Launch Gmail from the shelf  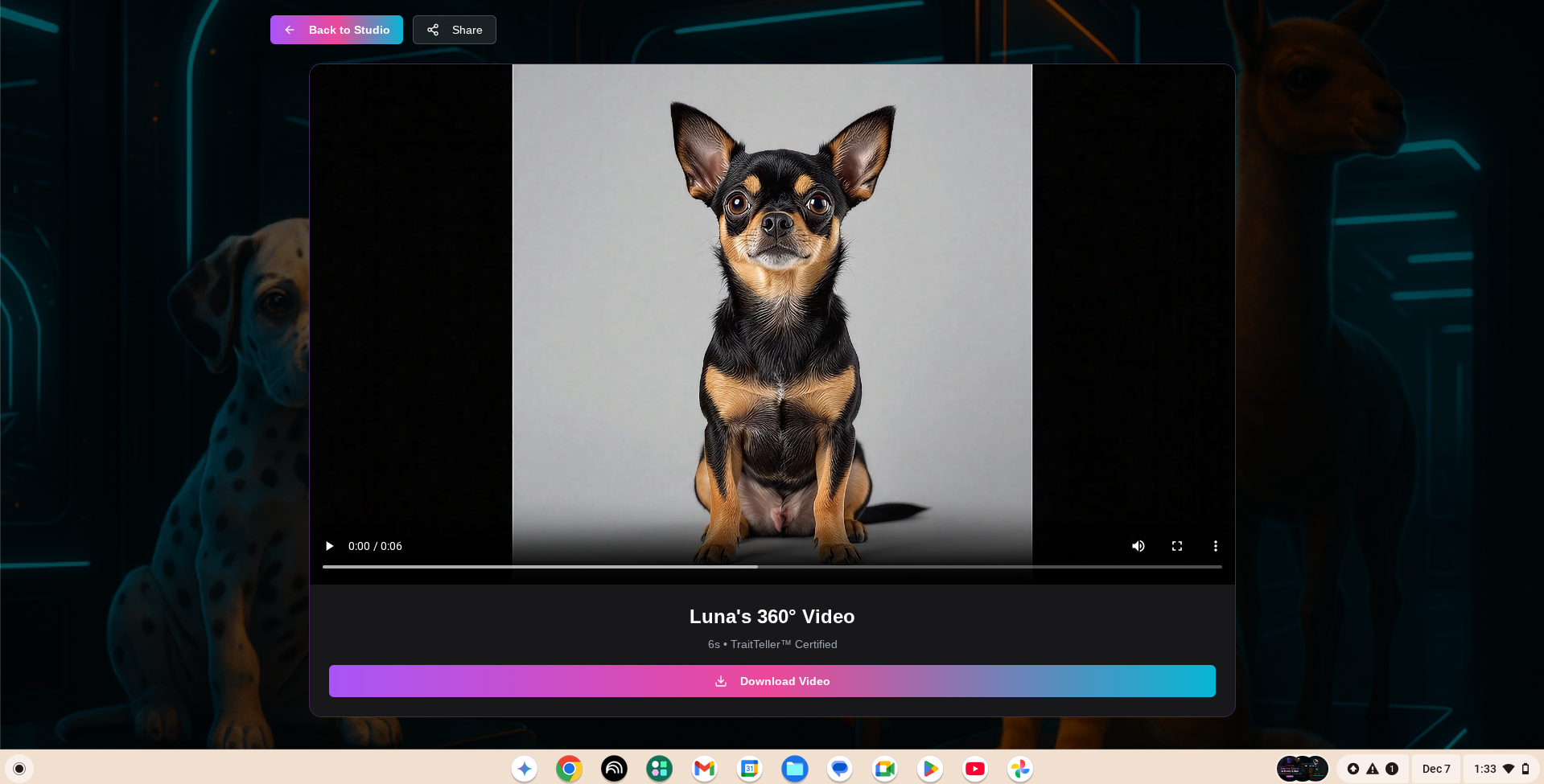point(704,769)
